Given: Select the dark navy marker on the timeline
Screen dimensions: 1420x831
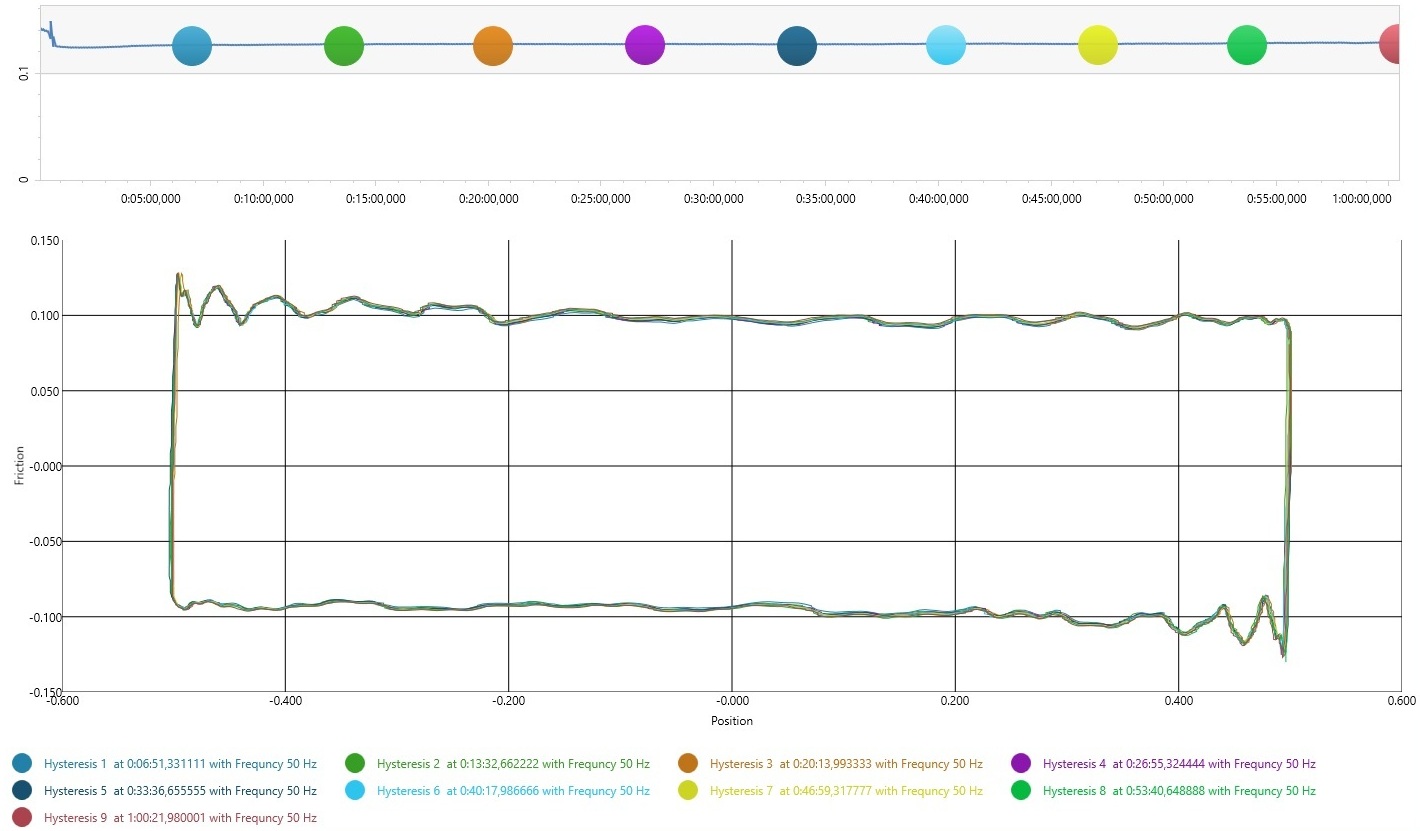Looking at the screenshot, I should coord(796,47).
